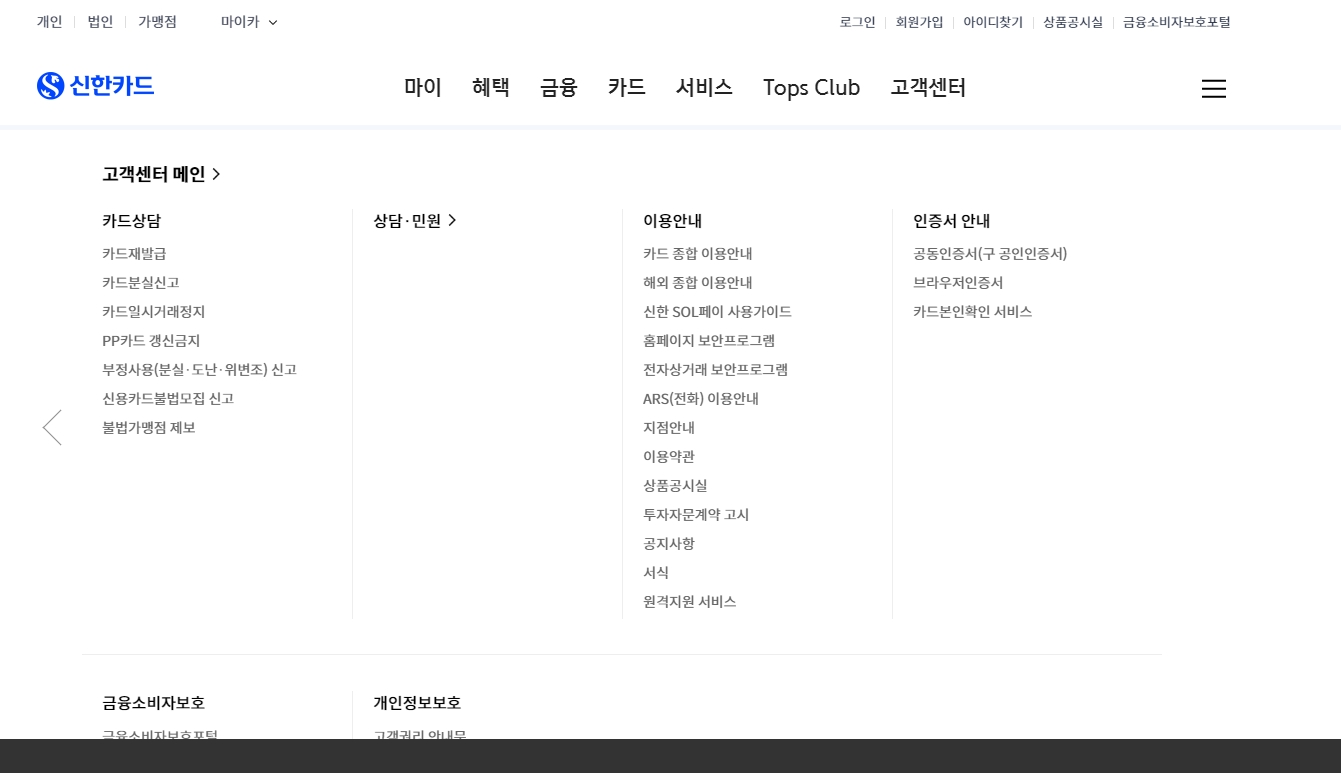Viewport: 1341px width, 773px height.
Task: Switch to 가맹점 tab
Action: point(157,22)
